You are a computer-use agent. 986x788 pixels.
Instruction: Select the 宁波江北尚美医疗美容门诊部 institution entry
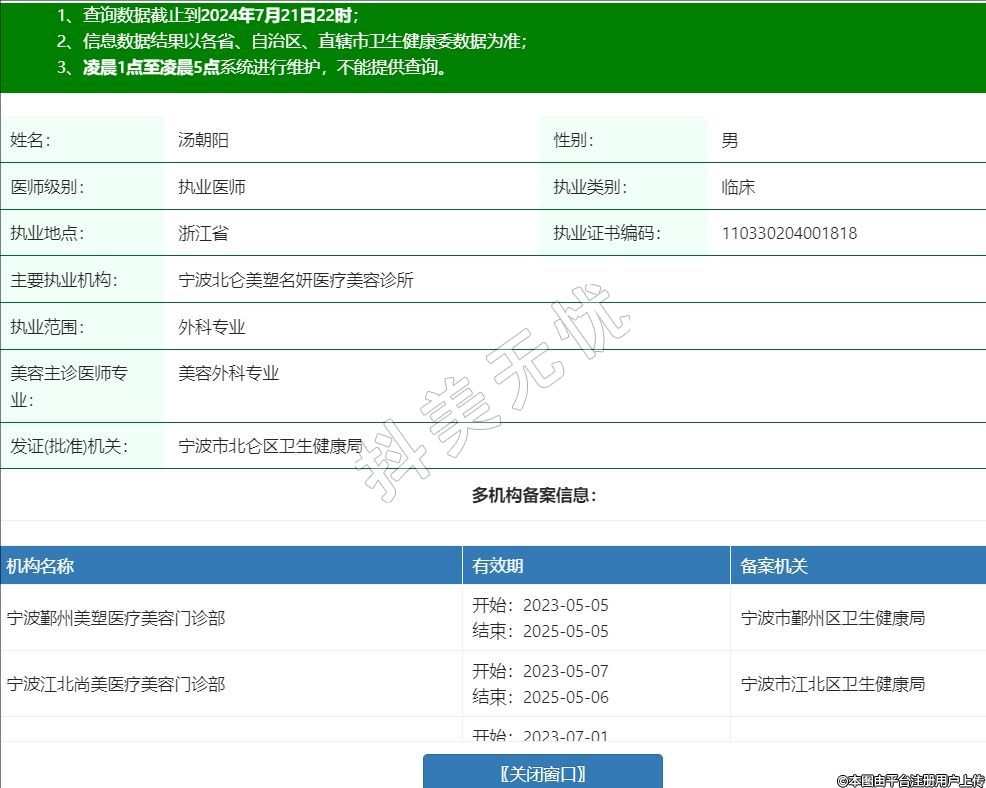tap(116, 684)
